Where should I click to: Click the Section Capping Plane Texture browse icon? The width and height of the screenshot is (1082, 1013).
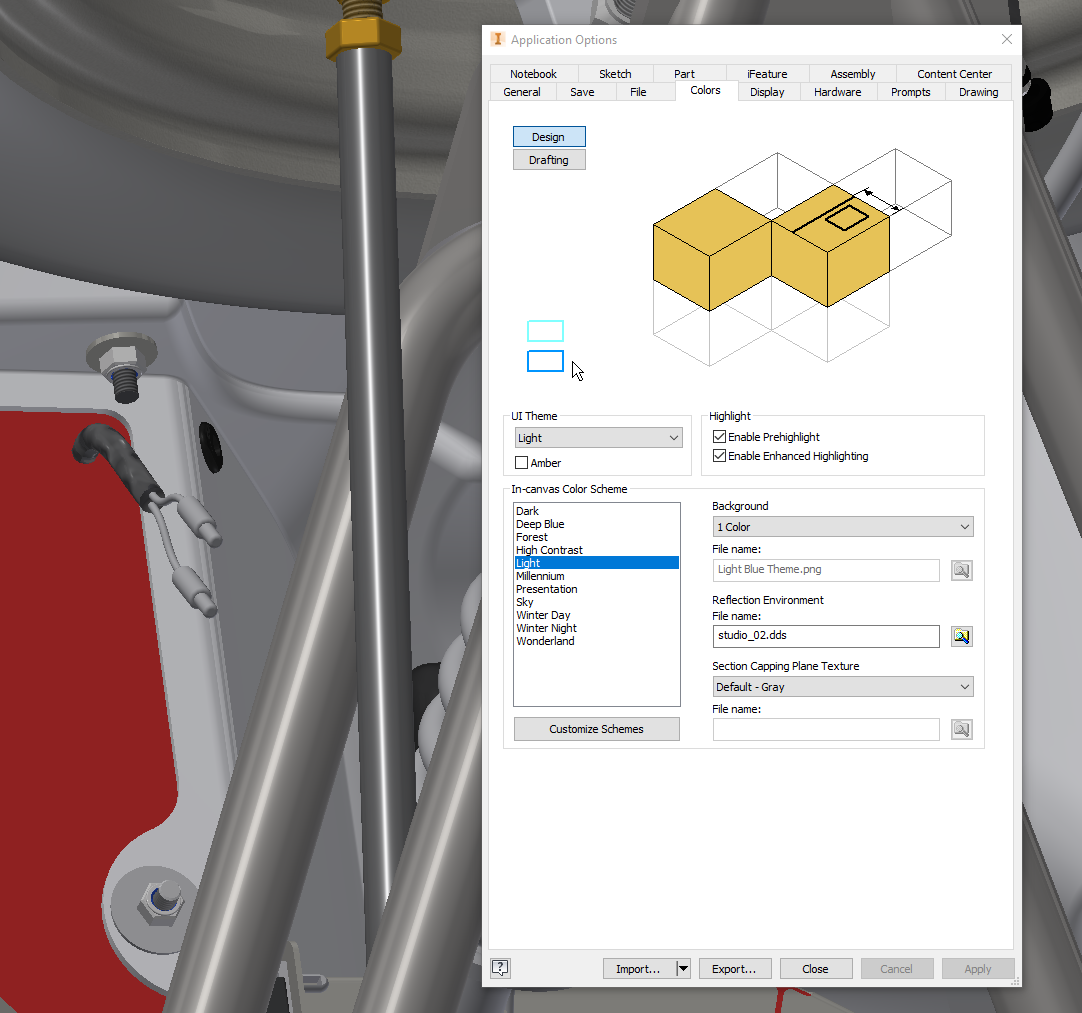point(961,729)
